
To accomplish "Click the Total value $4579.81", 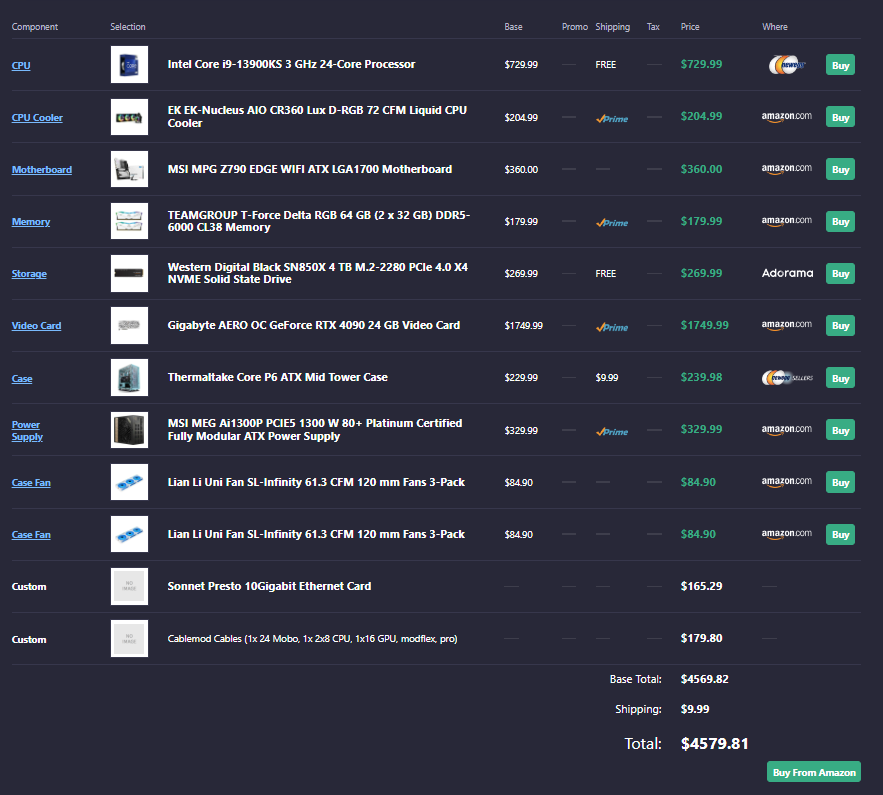I will coord(715,744).
